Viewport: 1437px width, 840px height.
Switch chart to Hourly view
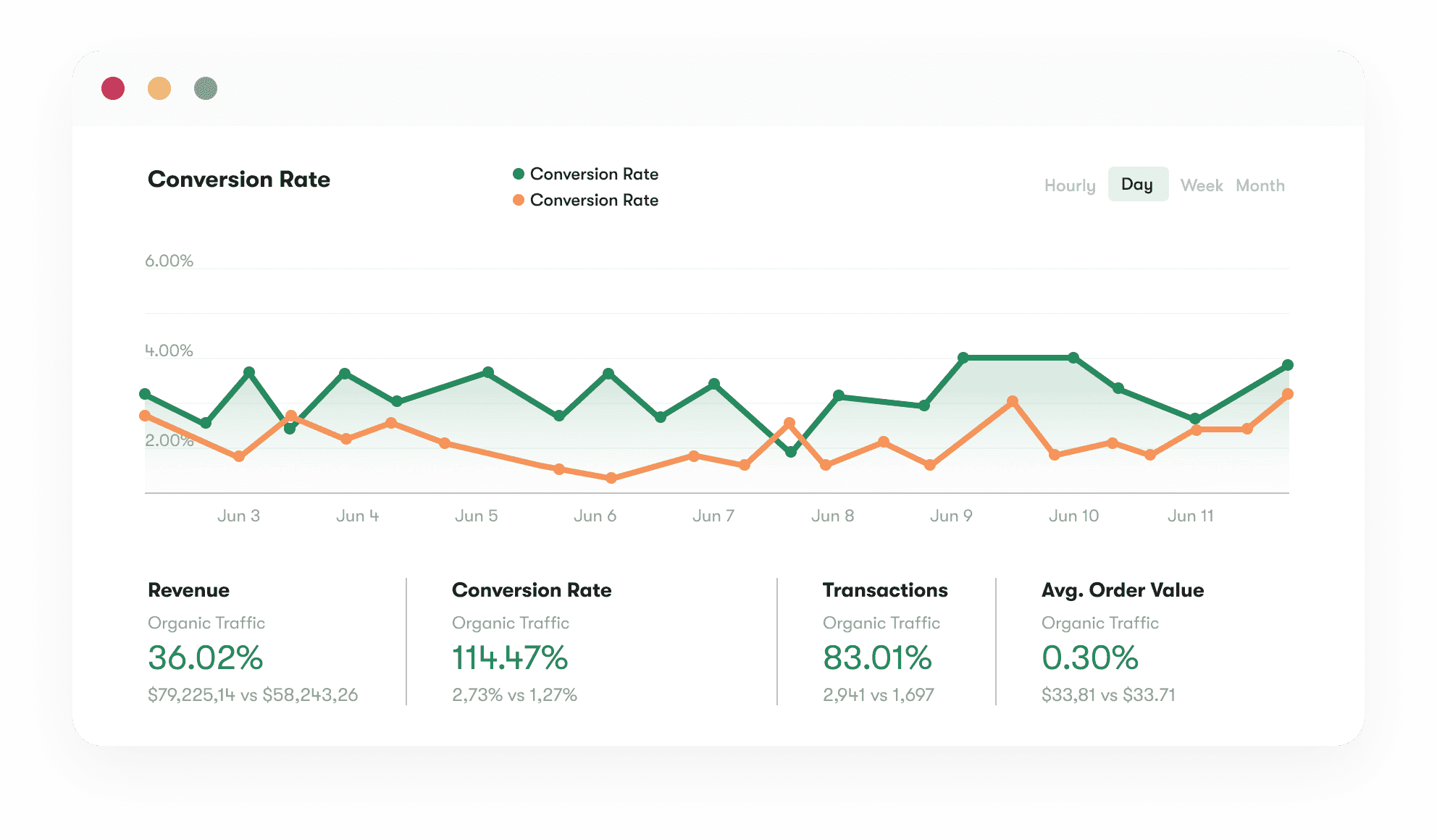1070,186
